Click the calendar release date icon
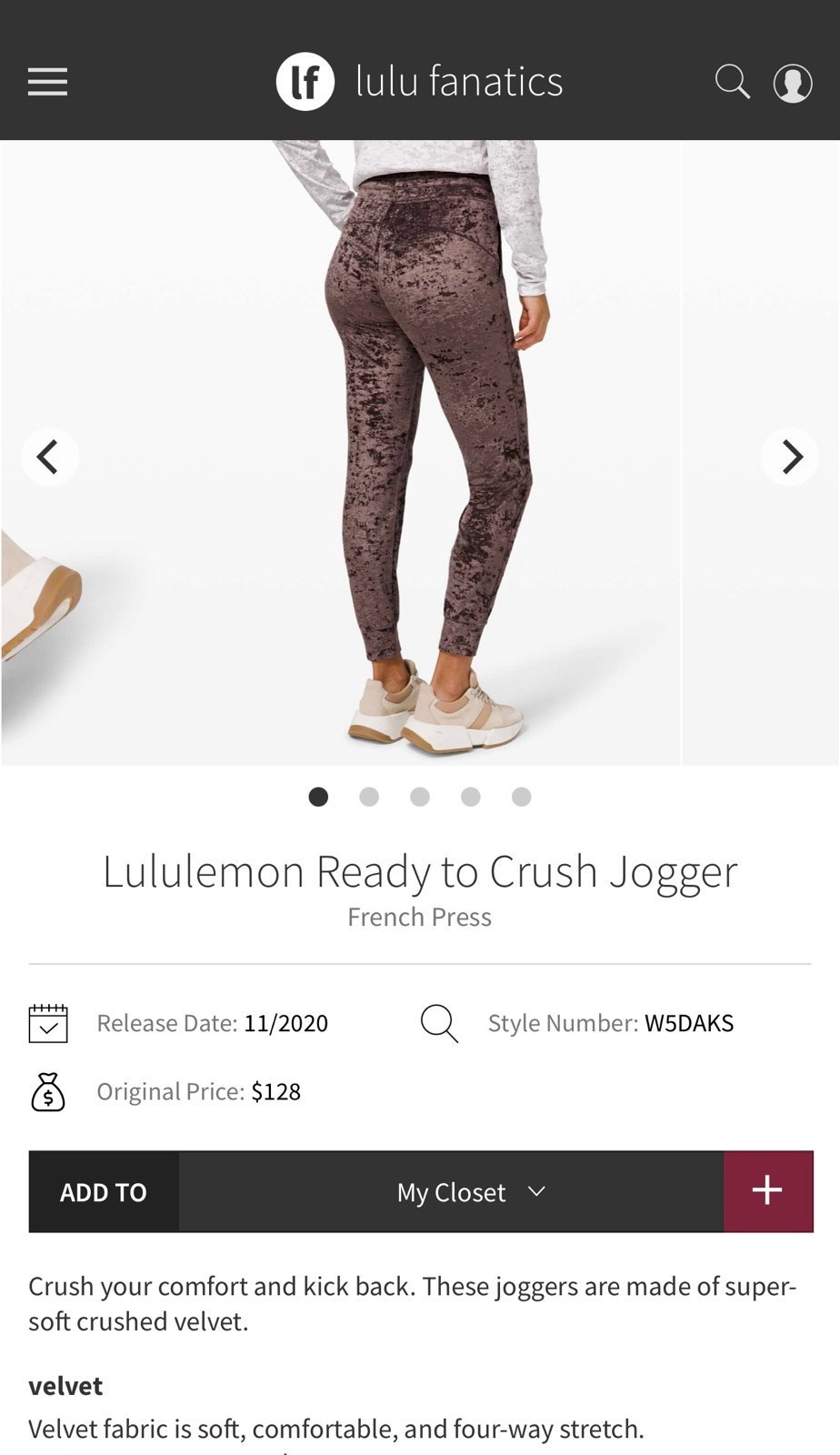Screen dimensions: 840x1455 (x=48, y=1023)
